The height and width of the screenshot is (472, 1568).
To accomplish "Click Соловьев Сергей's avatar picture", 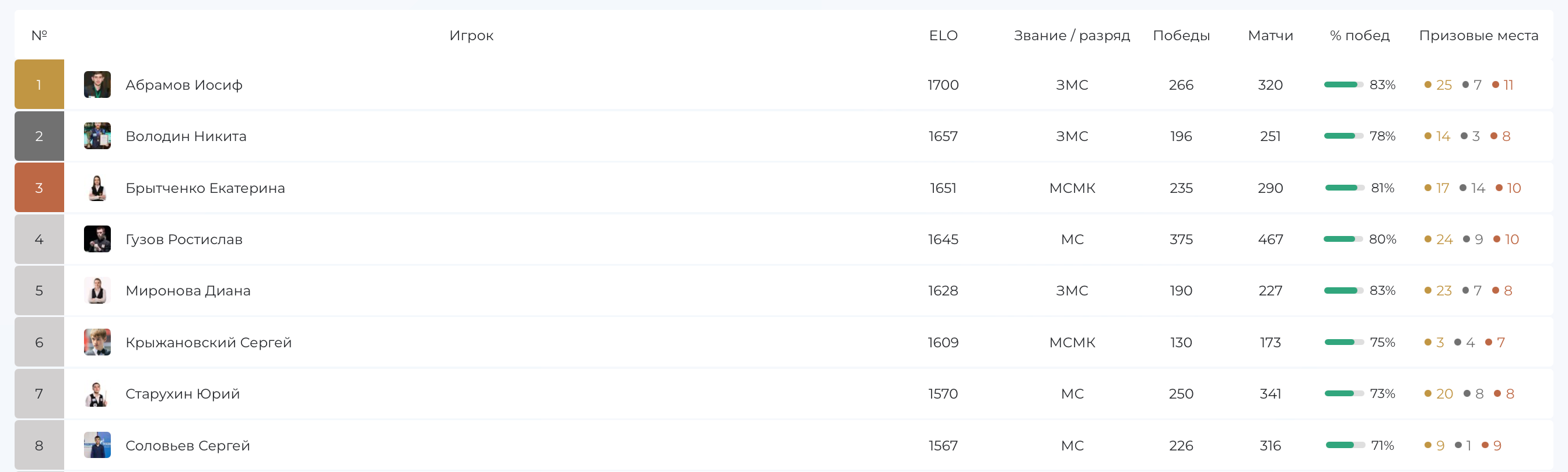I will pyautogui.click(x=97, y=445).
